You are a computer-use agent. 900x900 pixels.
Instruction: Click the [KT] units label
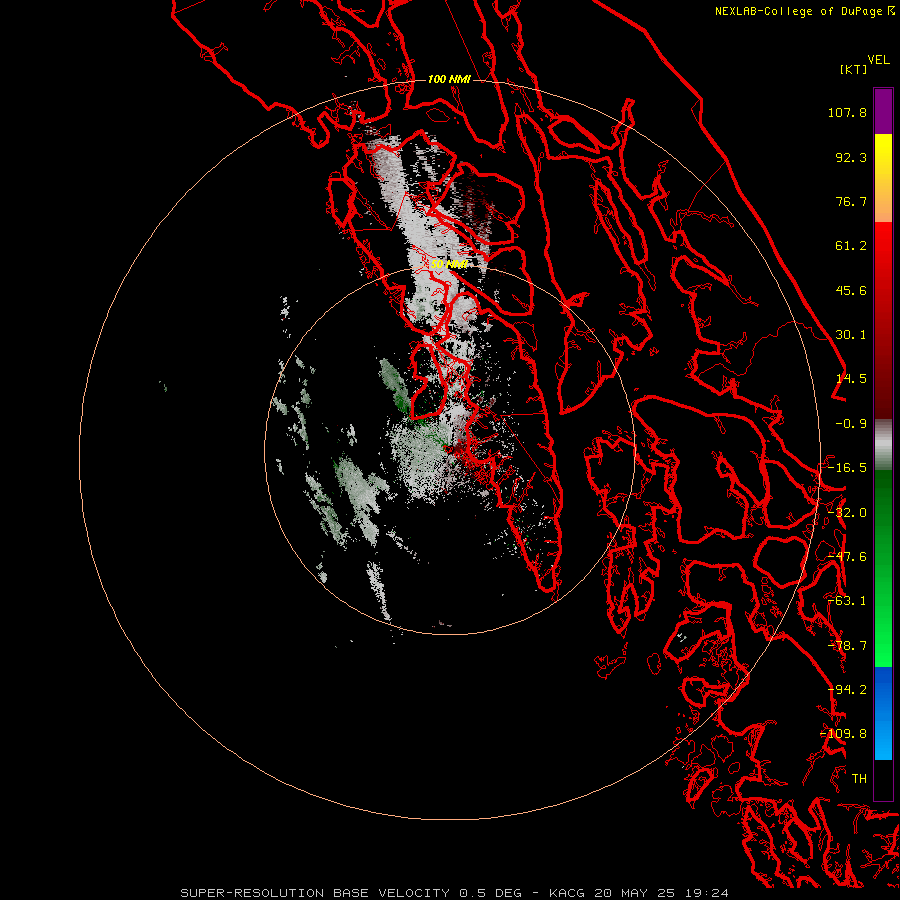(x=854, y=69)
